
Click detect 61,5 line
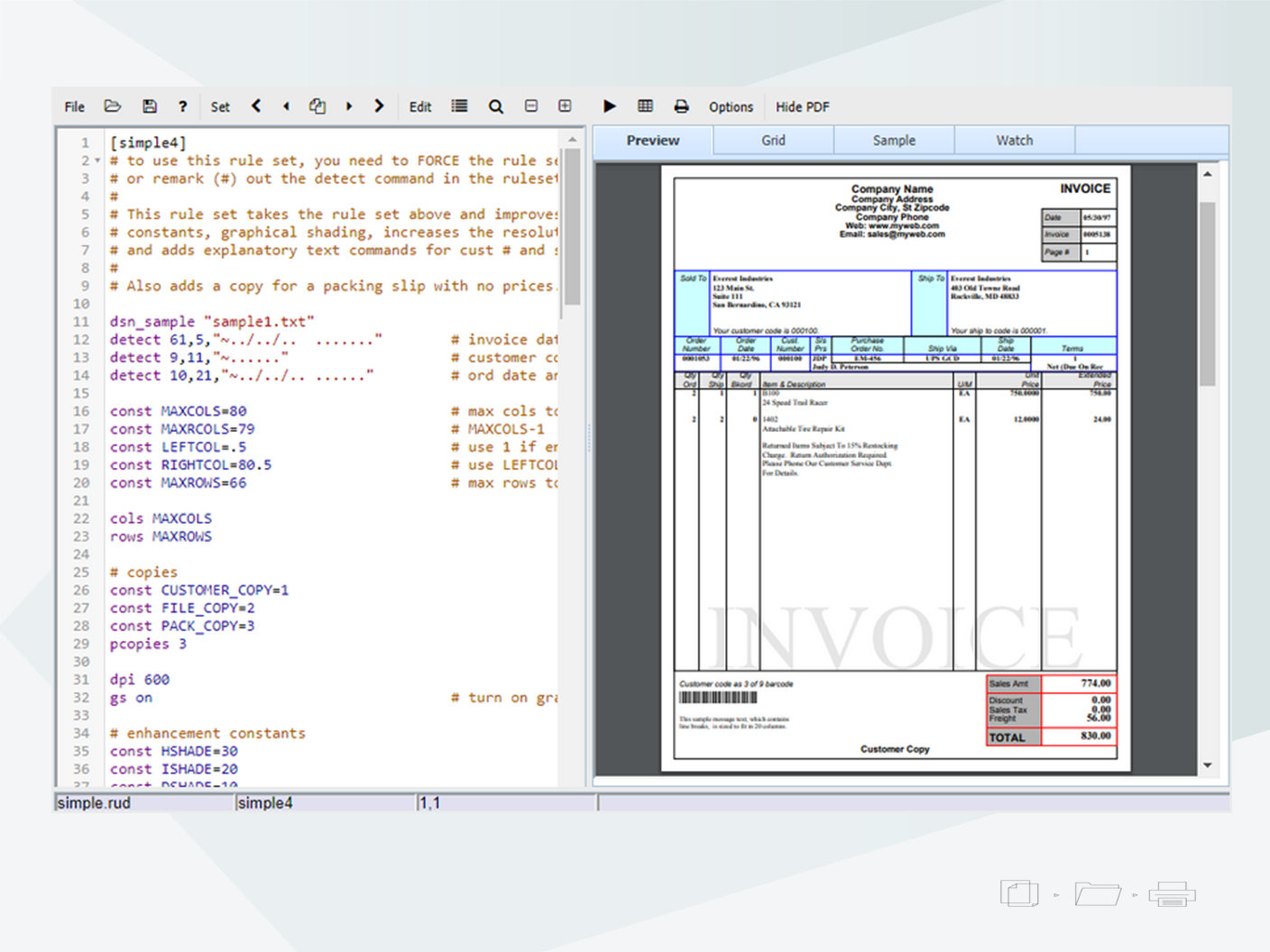[245, 340]
